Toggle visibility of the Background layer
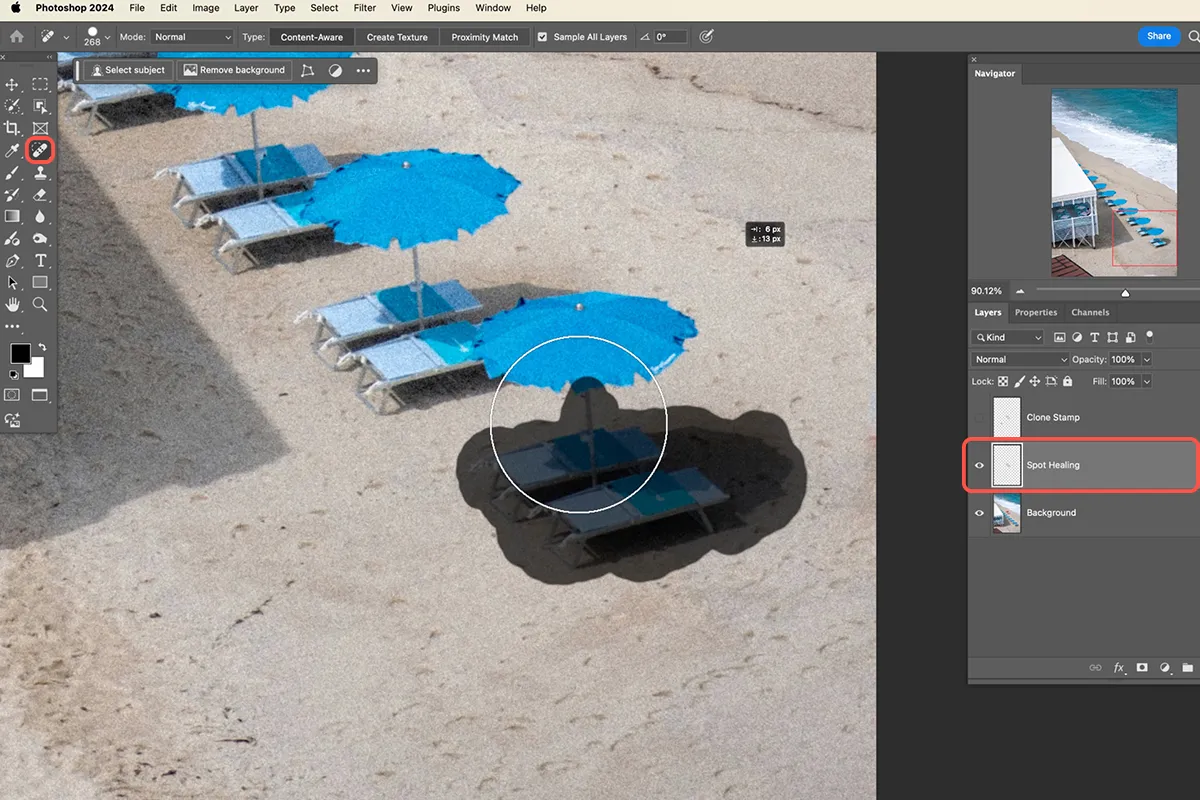 coord(979,513)
